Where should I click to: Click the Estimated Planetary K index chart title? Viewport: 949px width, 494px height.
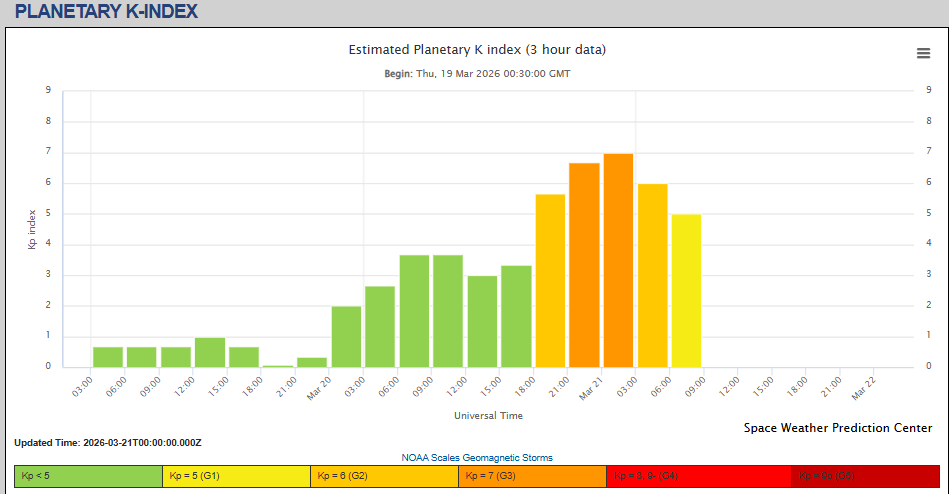pyautogui.click(x=477, y=50)
